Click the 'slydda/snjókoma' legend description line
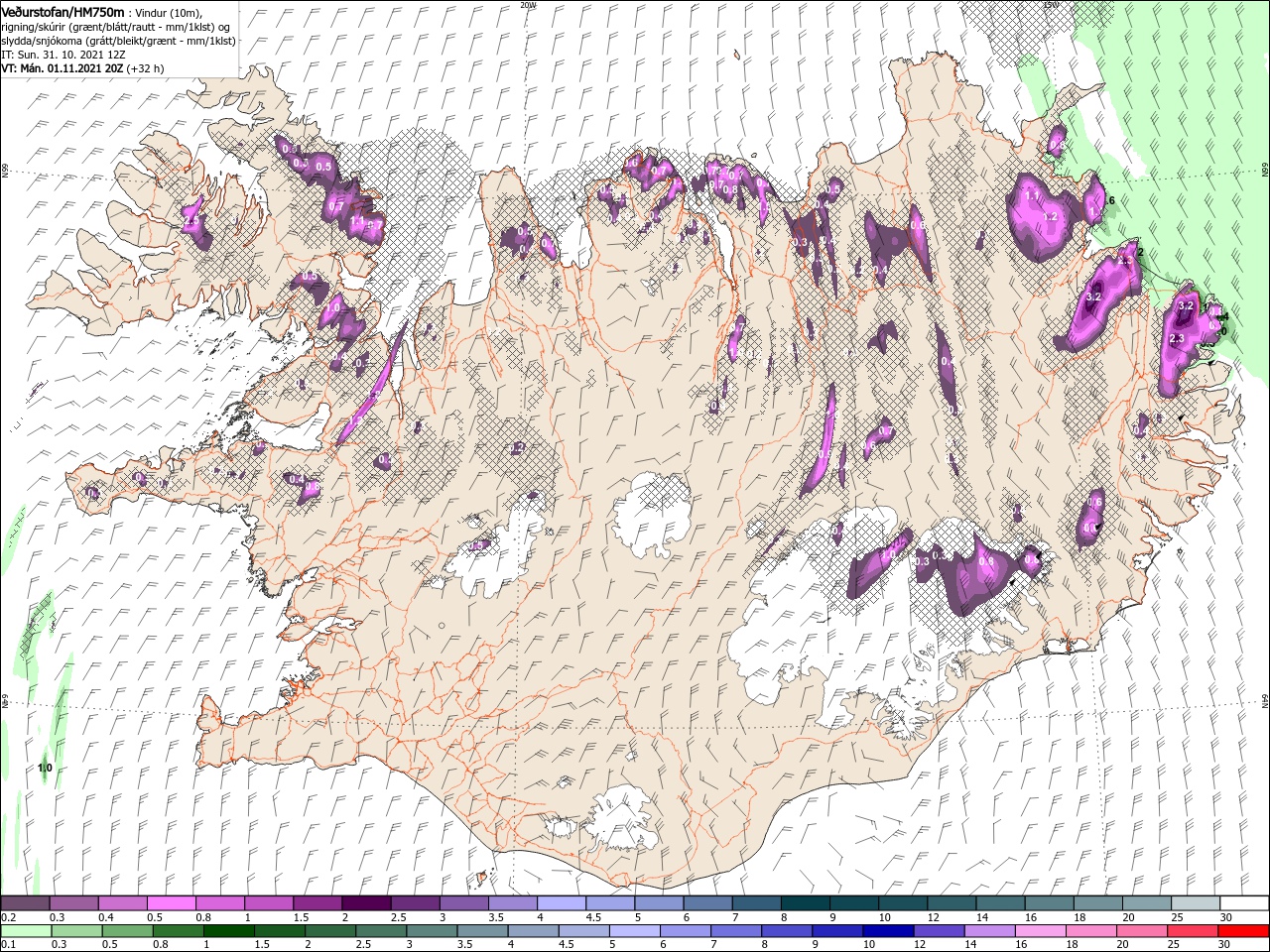The image size is (1270, 952). 120,41
